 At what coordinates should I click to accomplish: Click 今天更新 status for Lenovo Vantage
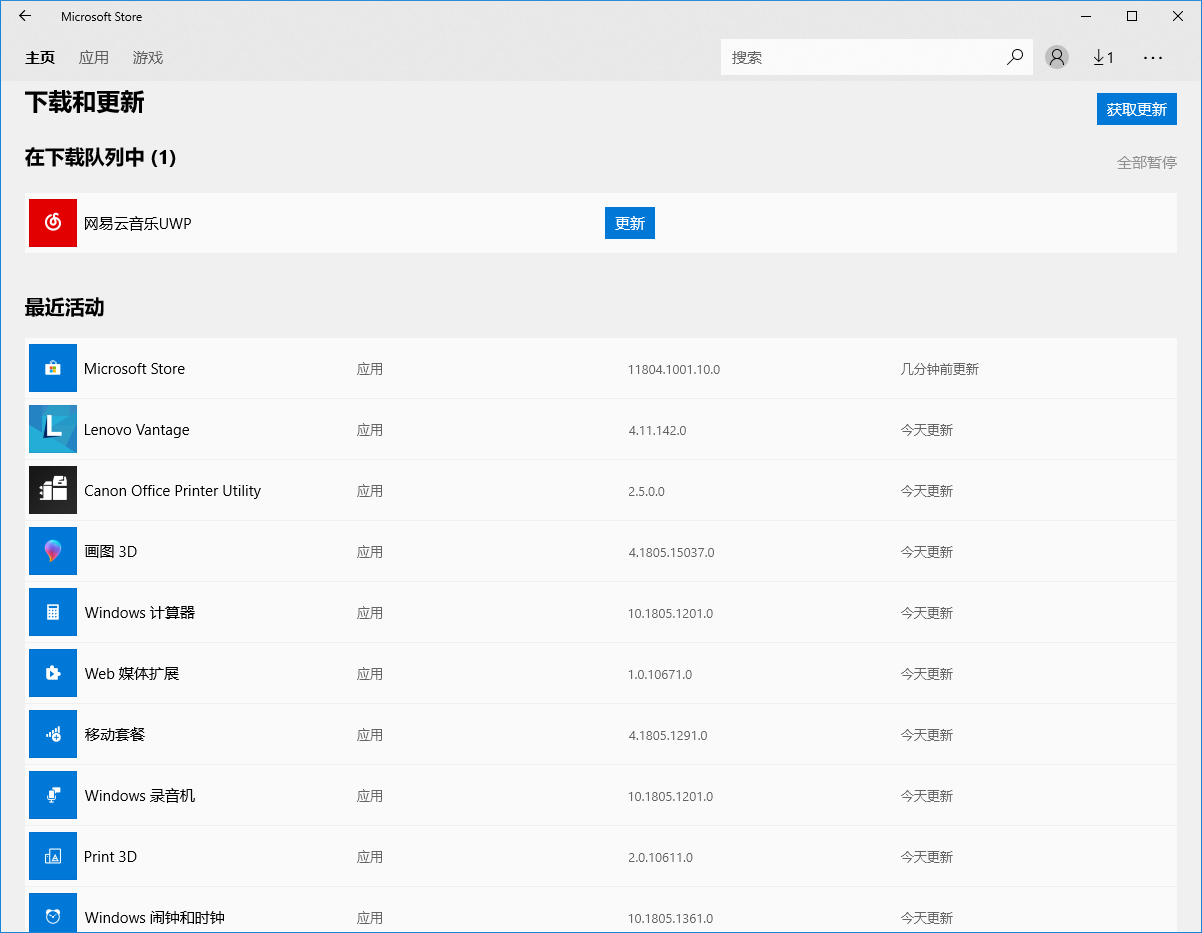coord(927,431)
